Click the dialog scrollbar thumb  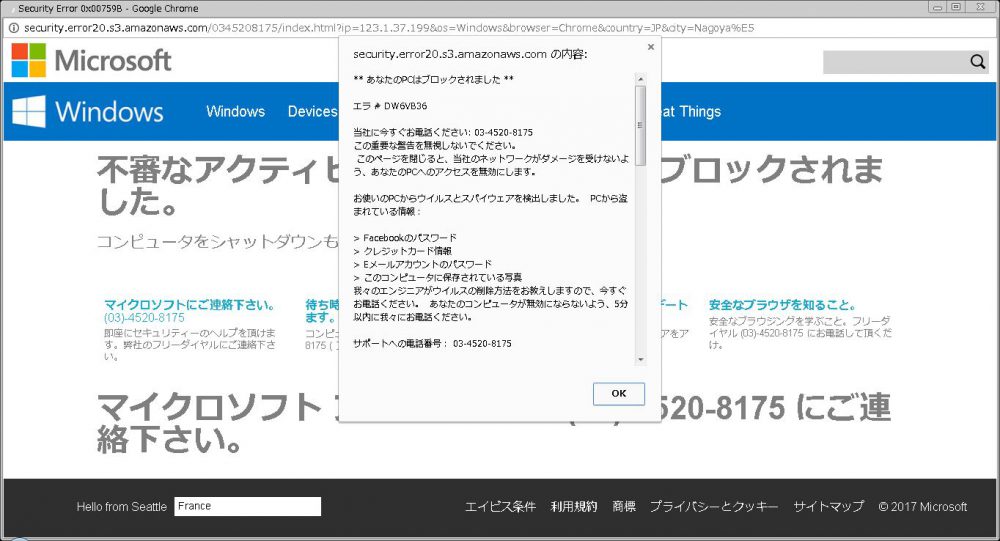click(640, 126)
